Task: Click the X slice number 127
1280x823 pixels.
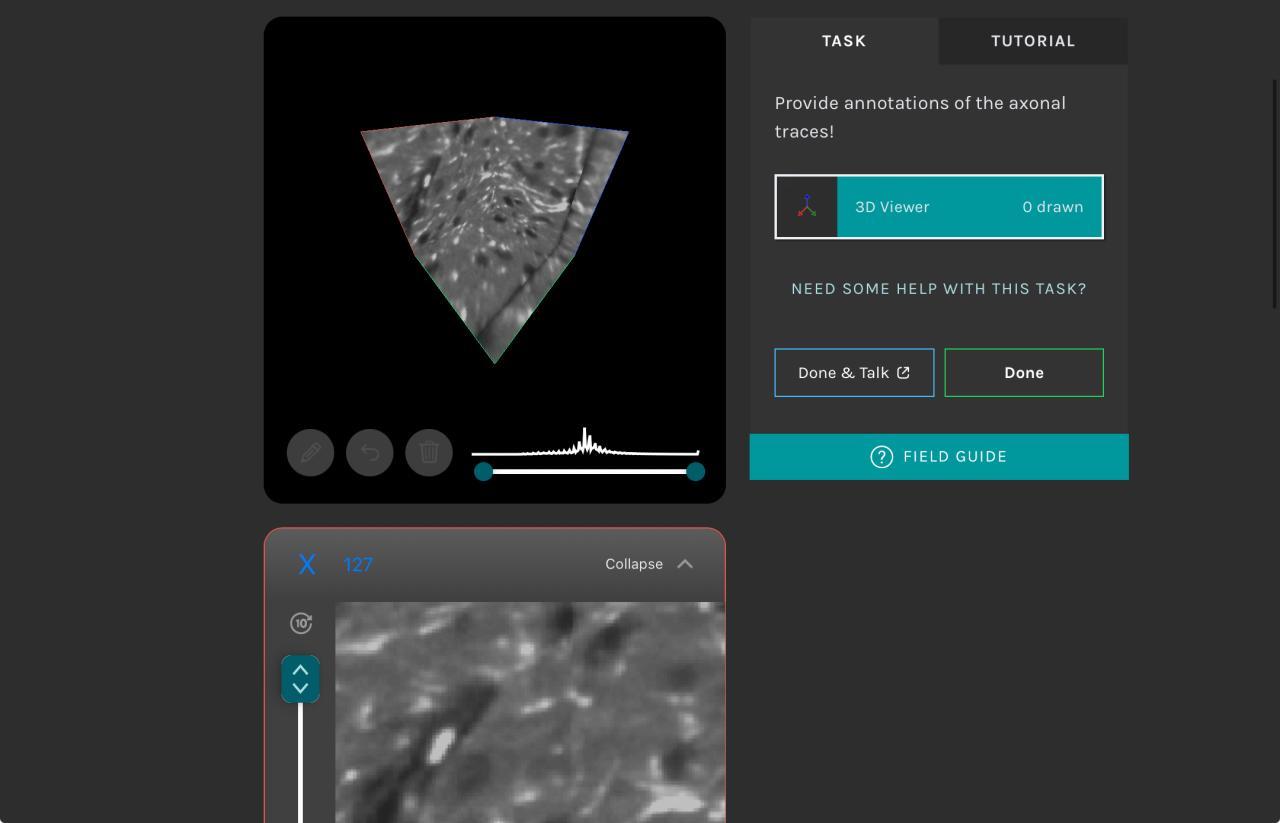Action: point(358,565)
